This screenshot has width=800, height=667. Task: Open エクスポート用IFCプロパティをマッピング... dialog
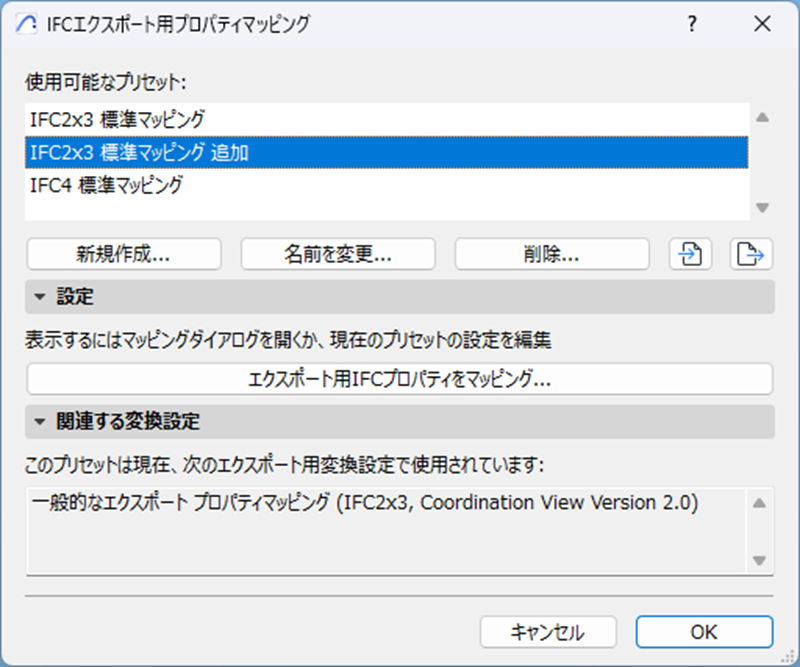(400, 379)
